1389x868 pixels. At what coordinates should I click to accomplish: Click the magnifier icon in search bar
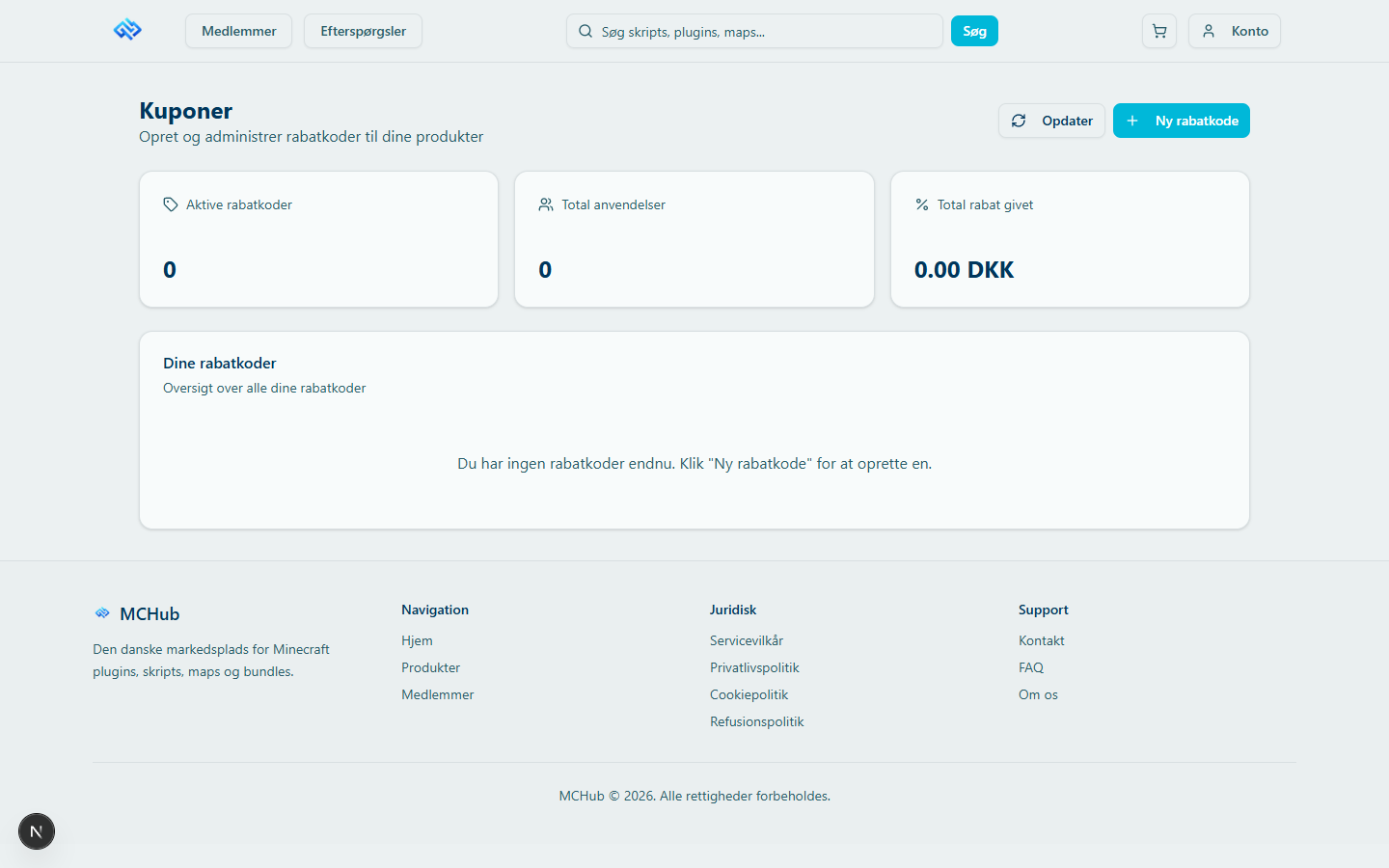[586, 31]
